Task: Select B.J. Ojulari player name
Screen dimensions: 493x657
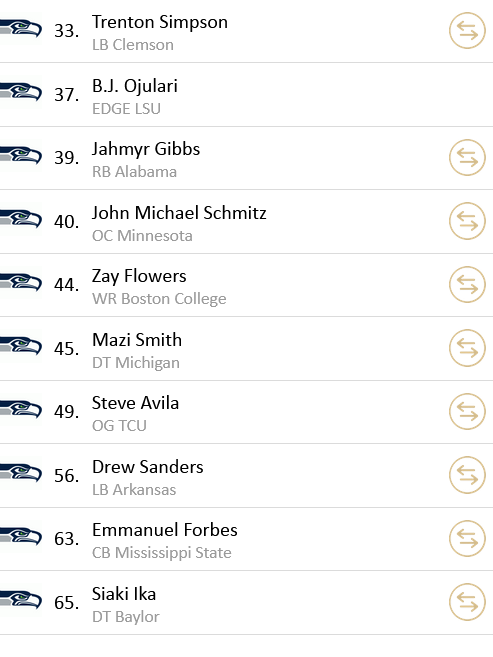Action: 135,86
